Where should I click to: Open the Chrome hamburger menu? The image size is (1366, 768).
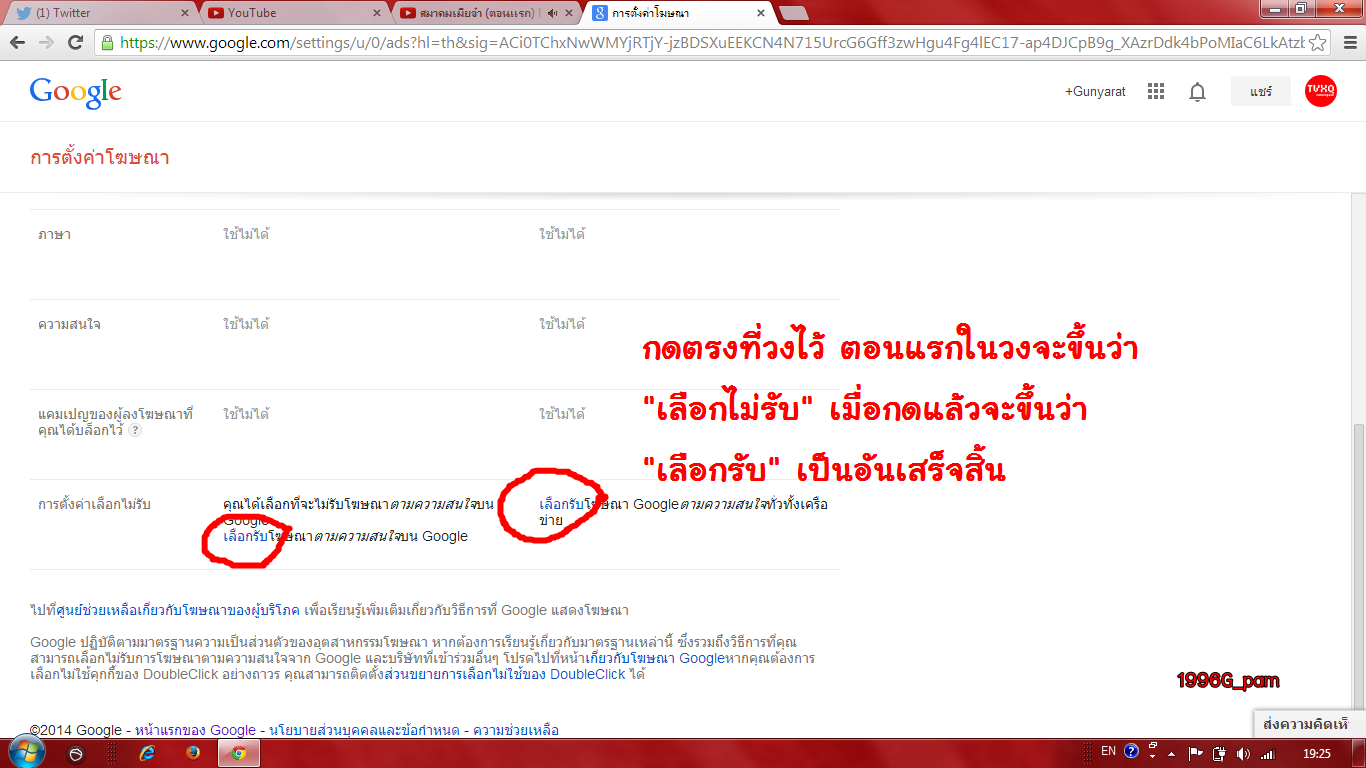(x=1348, y=43)
